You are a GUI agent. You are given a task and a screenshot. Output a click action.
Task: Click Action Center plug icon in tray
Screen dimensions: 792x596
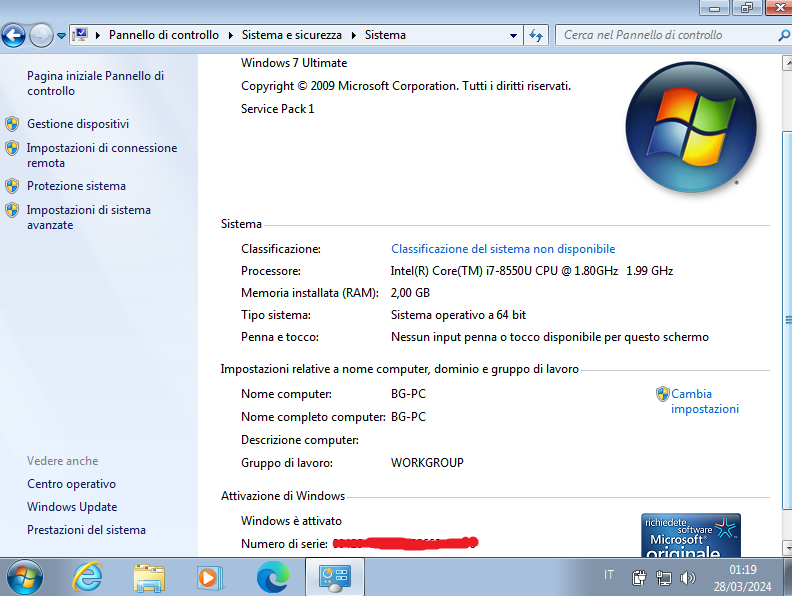pyautogui.click(x=639, y=577)
